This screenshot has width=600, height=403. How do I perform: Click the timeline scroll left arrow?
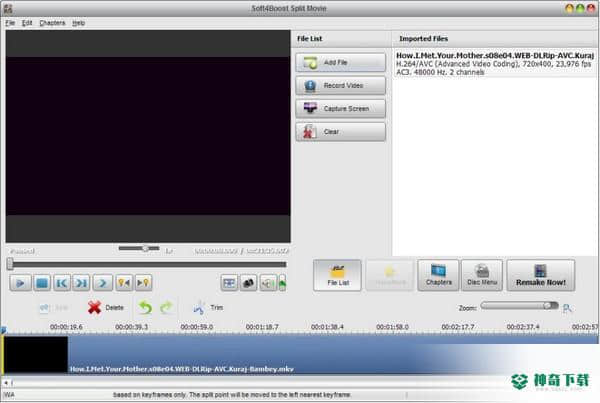click(x=6, y=382)
